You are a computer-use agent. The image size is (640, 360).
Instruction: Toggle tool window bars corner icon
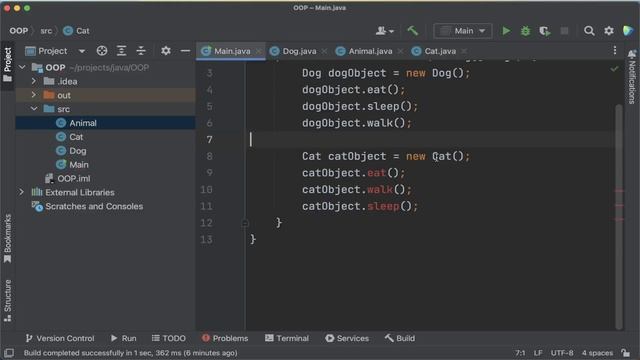(x=9, y=353)
